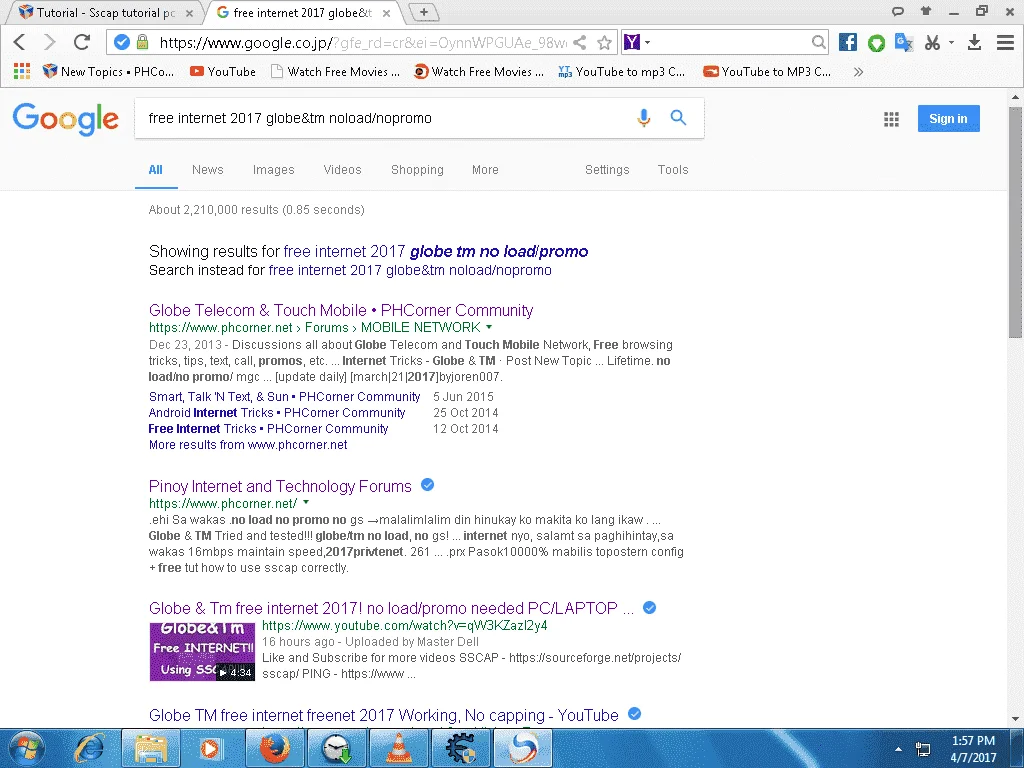Viewport: 1024px width, 768px height.
Task: Open Smart, Talk 'N Text, & Sun sitelink
Action: point(284,397)
